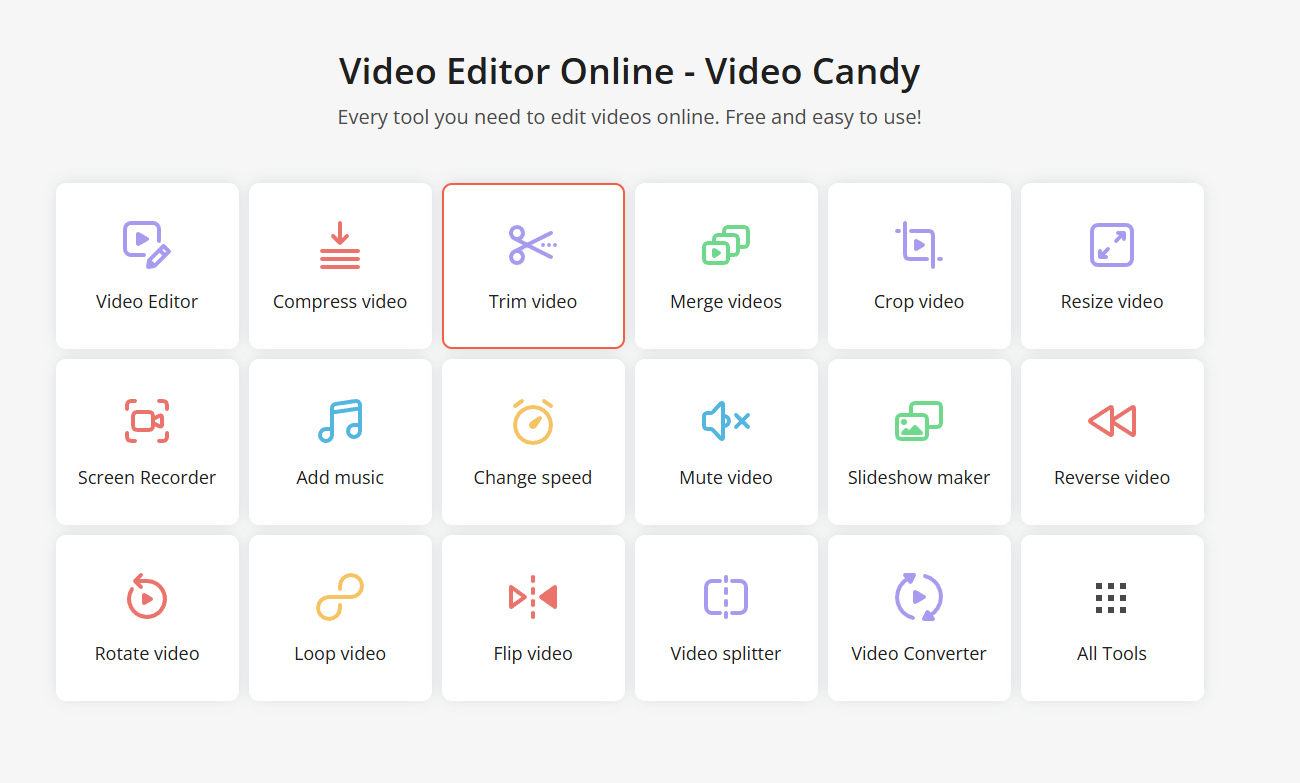Select the Crop video icon
Viewport: 1300px width, 783px height.
919,243
